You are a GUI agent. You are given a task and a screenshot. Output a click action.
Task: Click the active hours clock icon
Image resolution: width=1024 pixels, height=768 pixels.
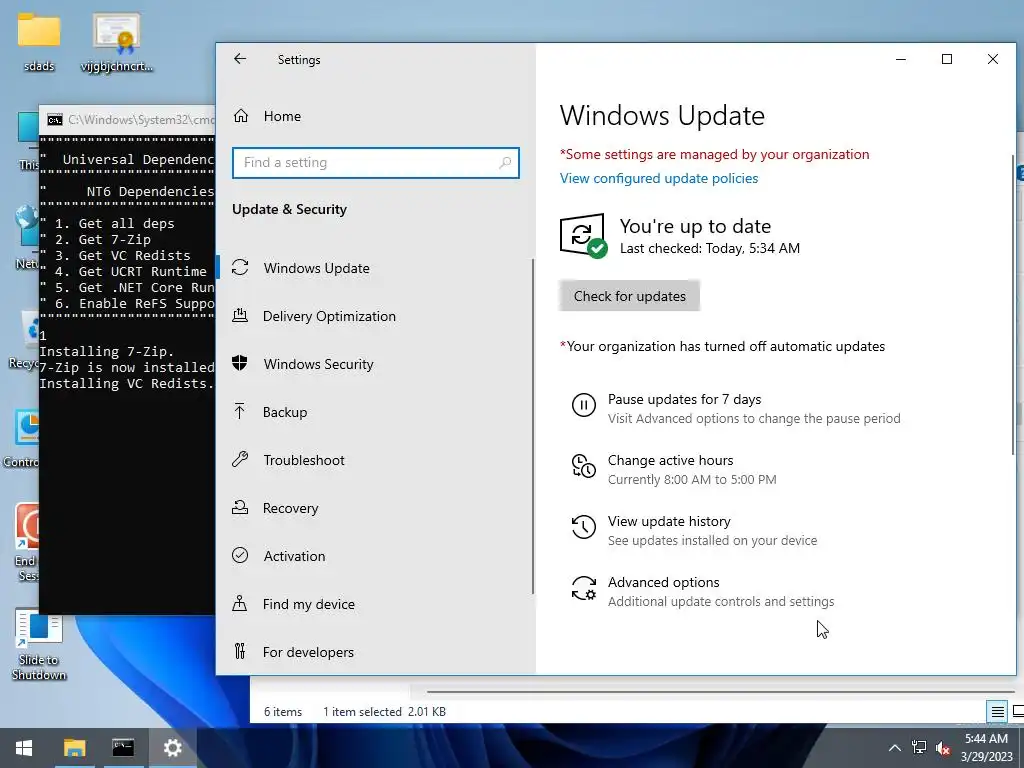pos(584,466)
